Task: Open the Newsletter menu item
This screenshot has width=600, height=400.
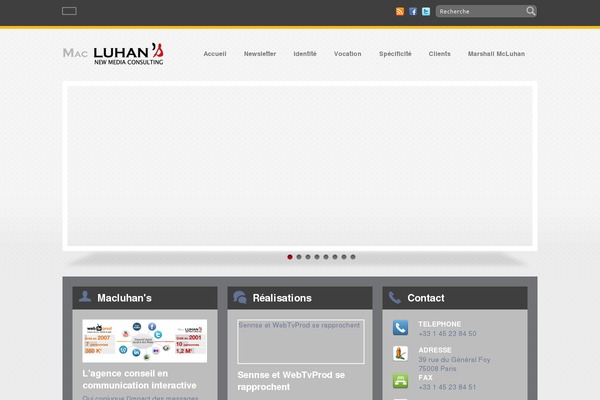Action: [260, 54]
